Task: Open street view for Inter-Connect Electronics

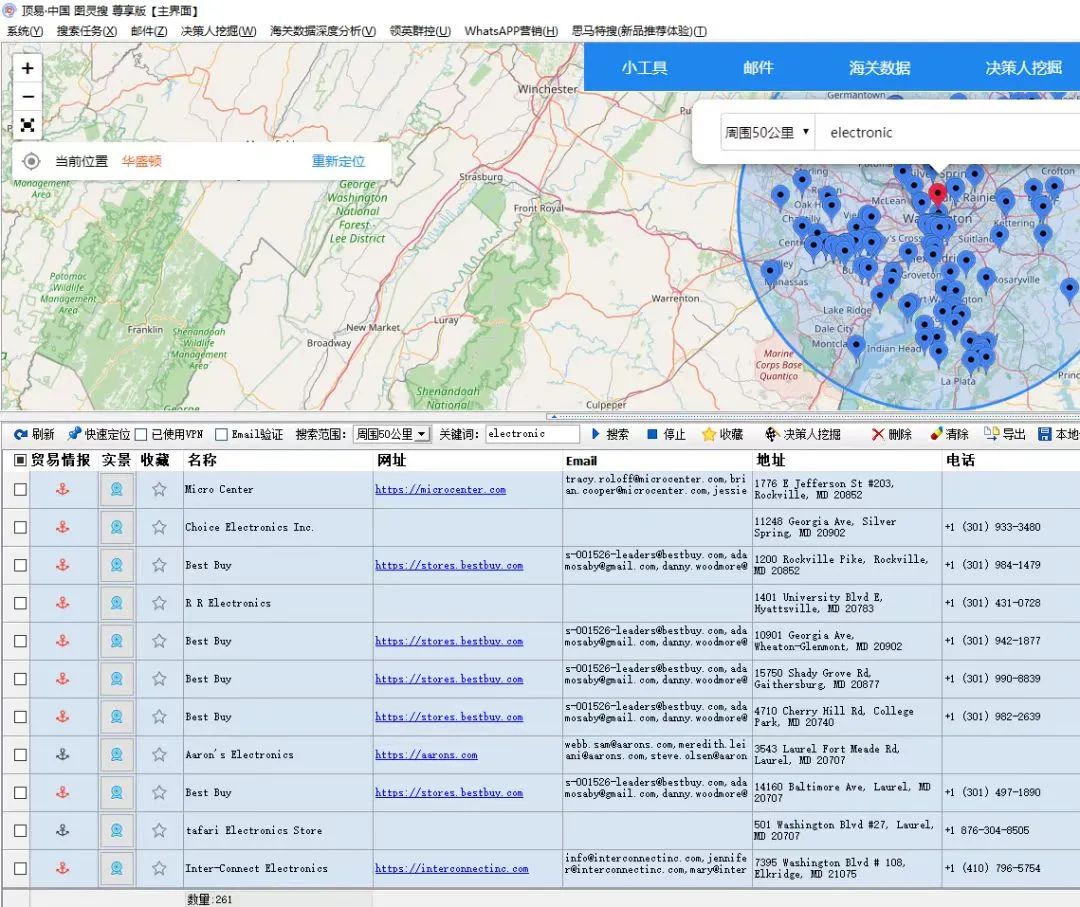Action: (x=116, y=868)
